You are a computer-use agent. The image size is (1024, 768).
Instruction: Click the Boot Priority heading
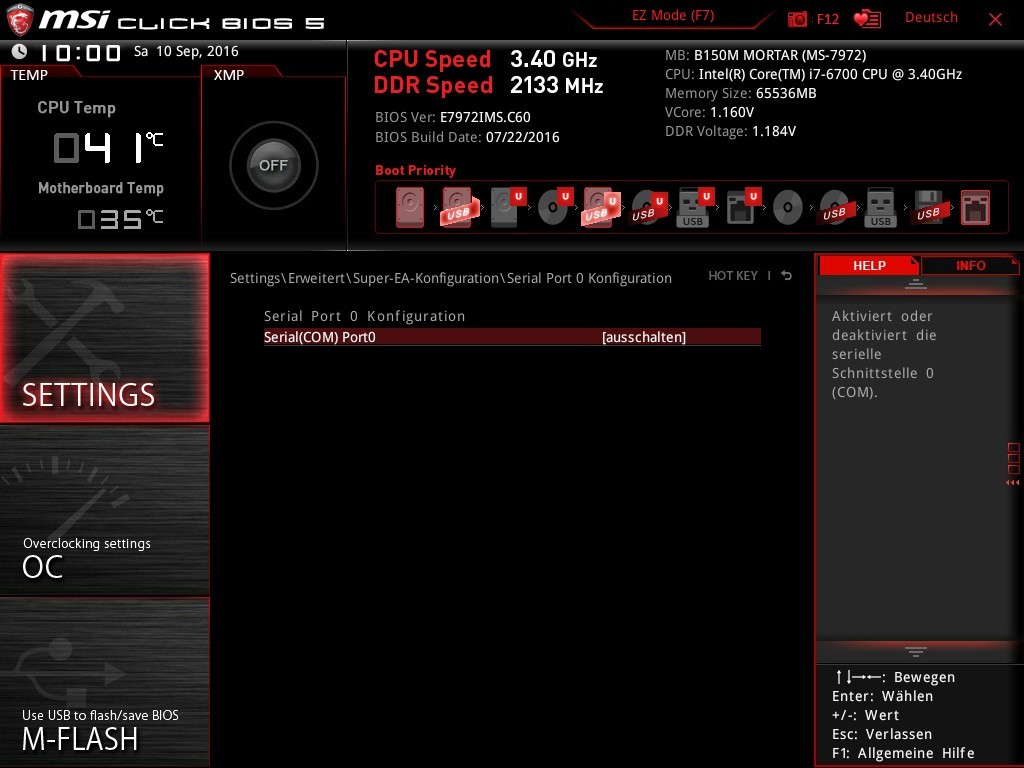(415, 170)
